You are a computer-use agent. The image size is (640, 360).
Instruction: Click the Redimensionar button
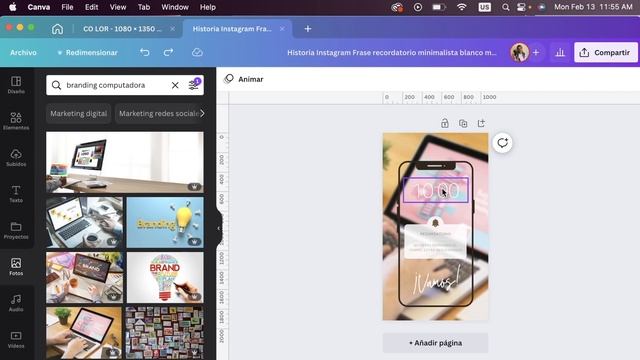[x=87, y=52]
